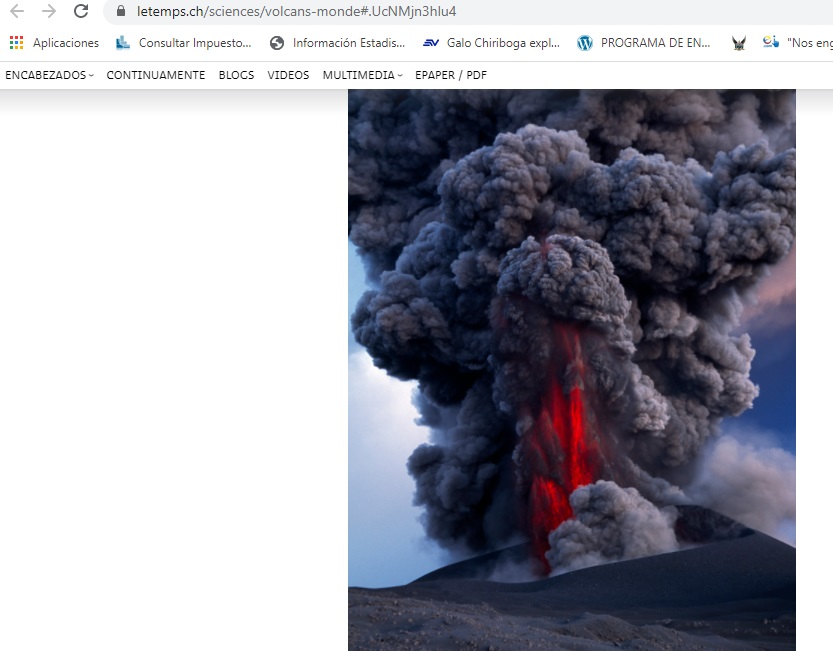
Task: Click the padlock site security icon
Action: (121, 12)
